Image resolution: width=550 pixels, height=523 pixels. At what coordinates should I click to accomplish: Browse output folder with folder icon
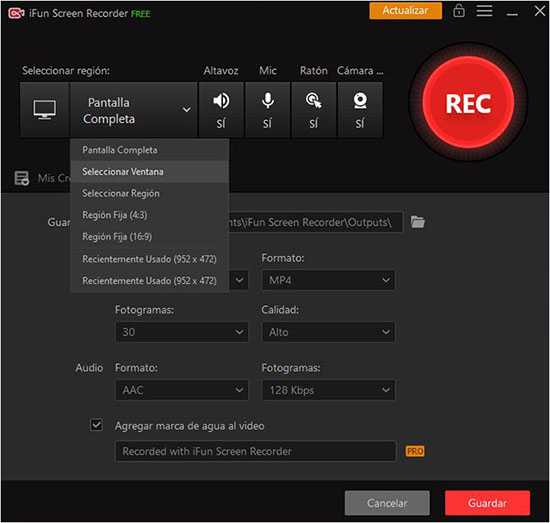pos(418,222)
